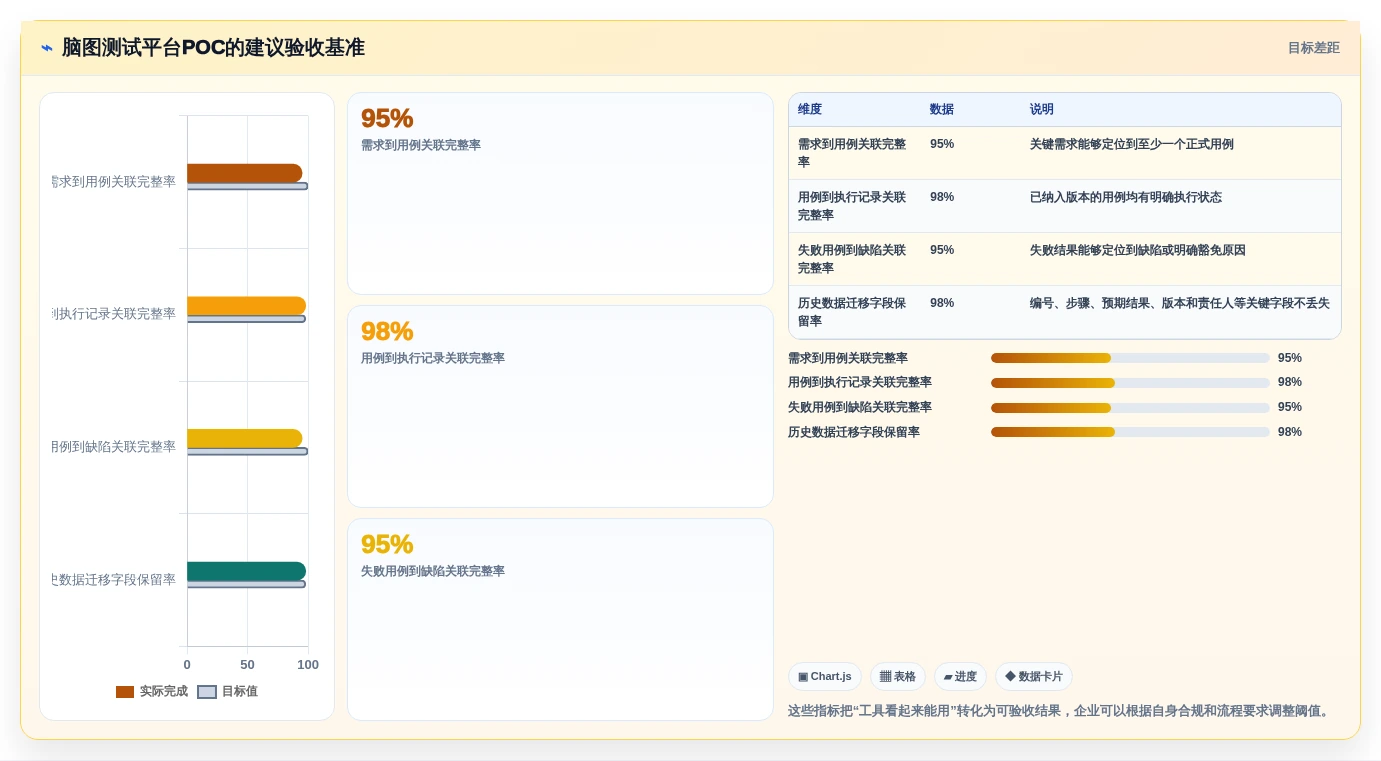Click the 表格 tag chip
Image resolution: width=1381 pixels, height=761 pixels.
[x=897, y=677]
